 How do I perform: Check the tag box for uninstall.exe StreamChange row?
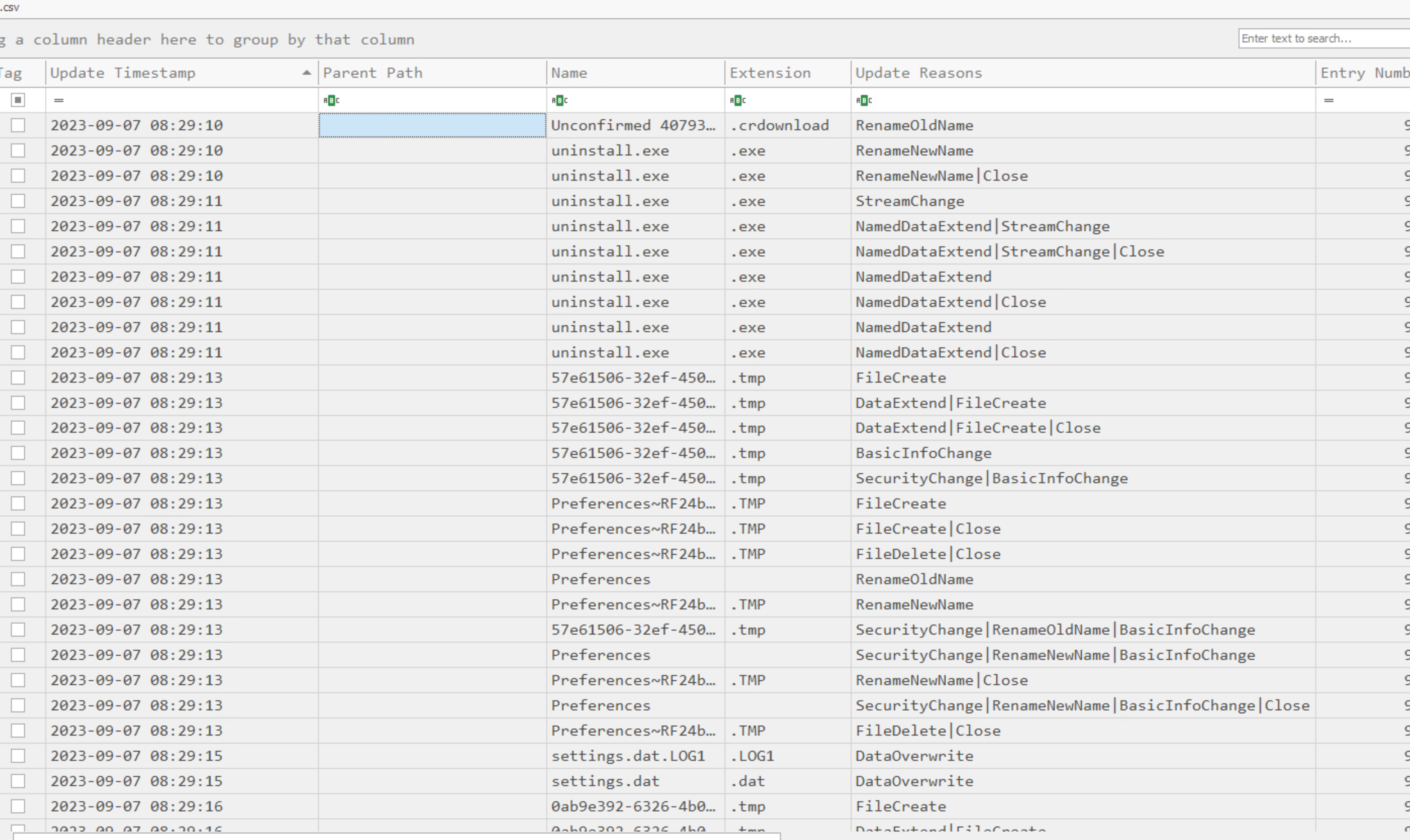(x=18, y=201)
